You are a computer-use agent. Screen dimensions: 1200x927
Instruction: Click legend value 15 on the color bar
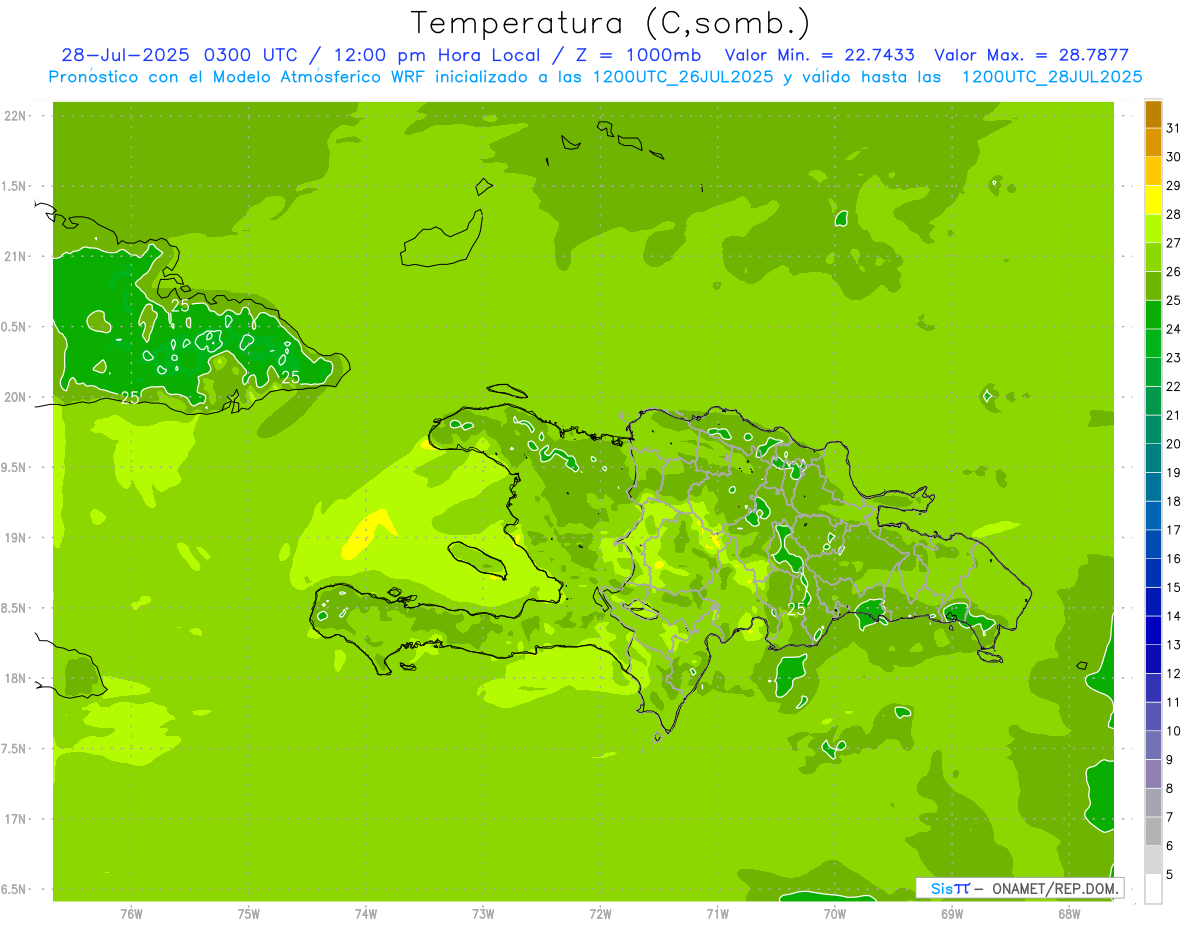tap(1174, 587)
